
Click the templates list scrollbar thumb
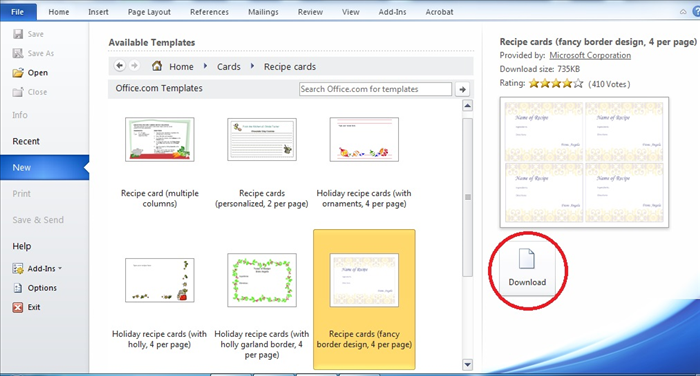467,197
